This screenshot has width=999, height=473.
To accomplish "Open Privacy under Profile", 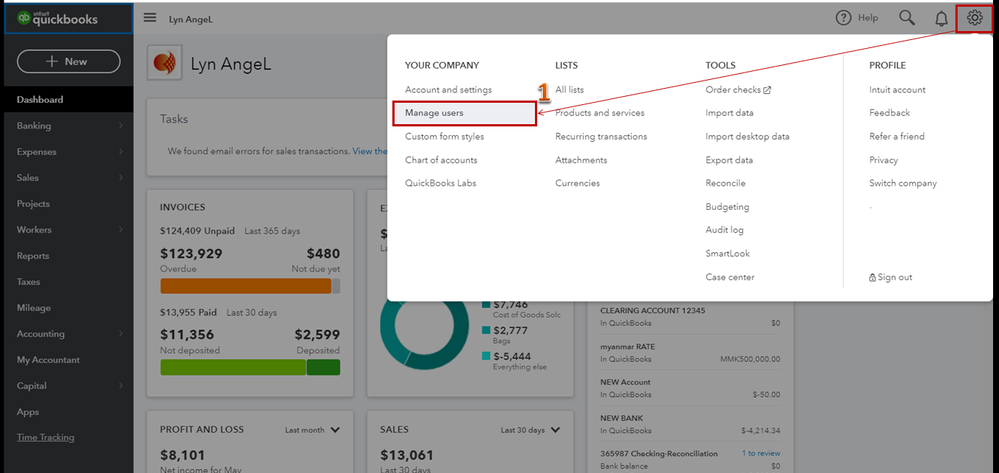I will 884,160.
